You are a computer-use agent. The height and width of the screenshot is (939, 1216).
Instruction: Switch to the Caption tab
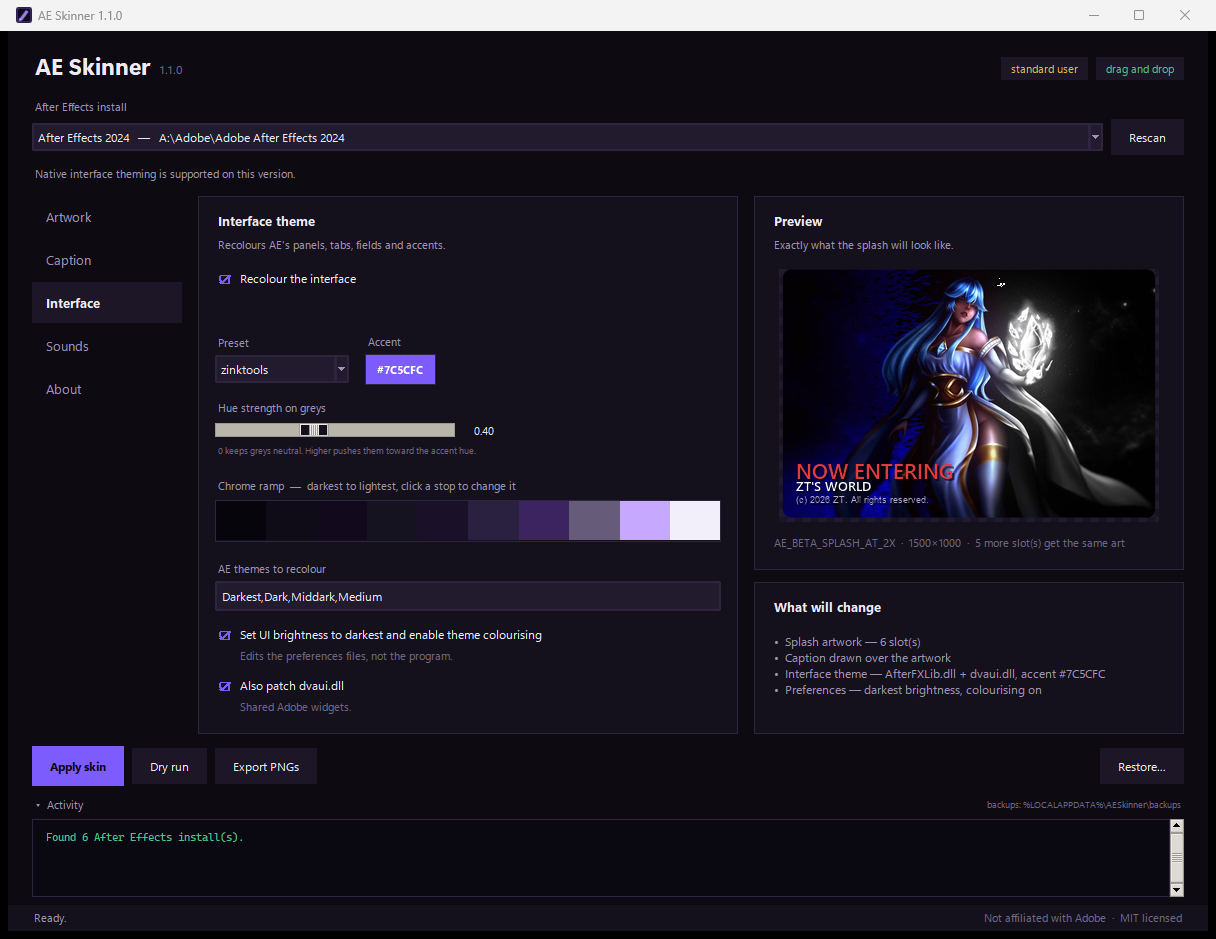click(x=107, y=260)
